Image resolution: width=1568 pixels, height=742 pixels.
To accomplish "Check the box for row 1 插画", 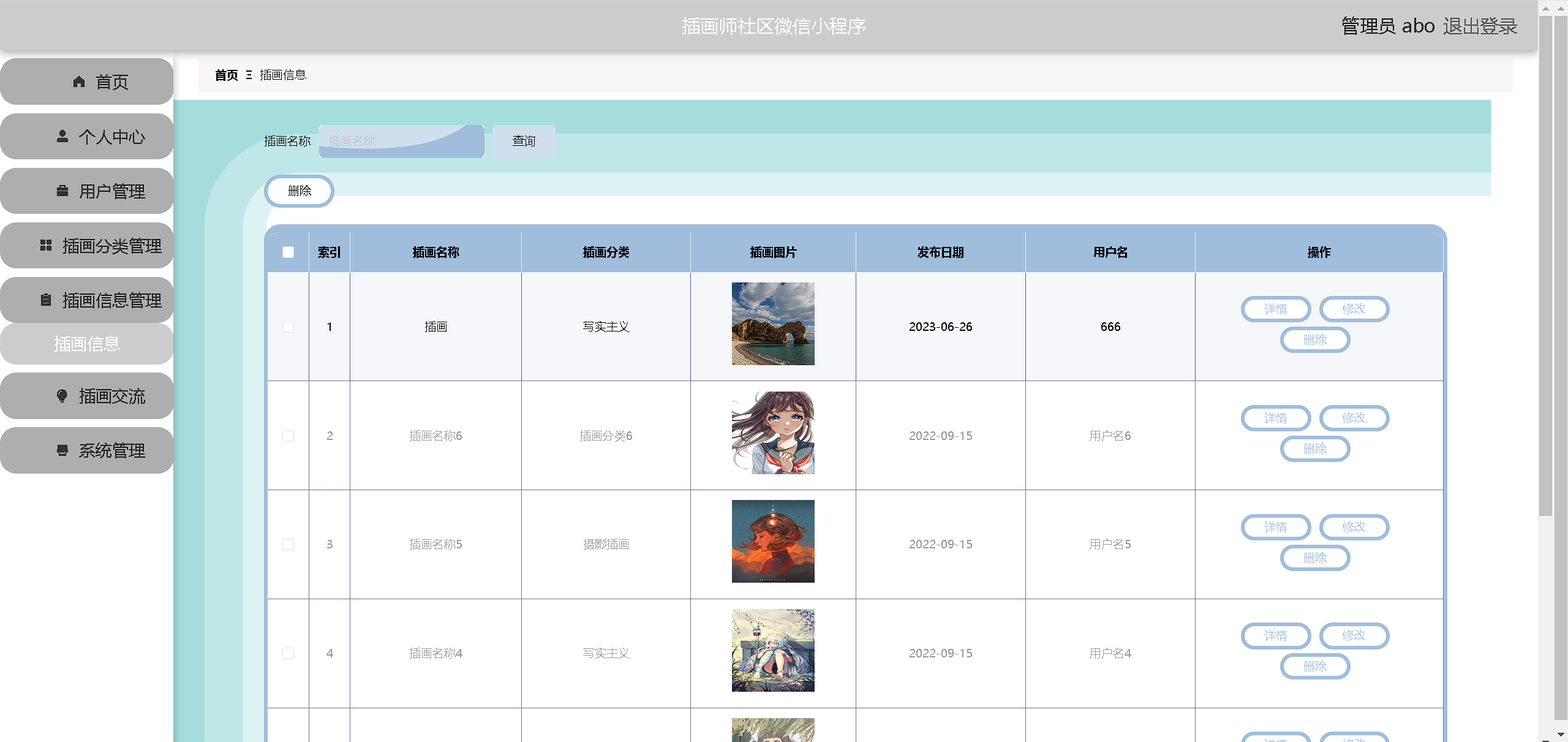I will (288, 327).
